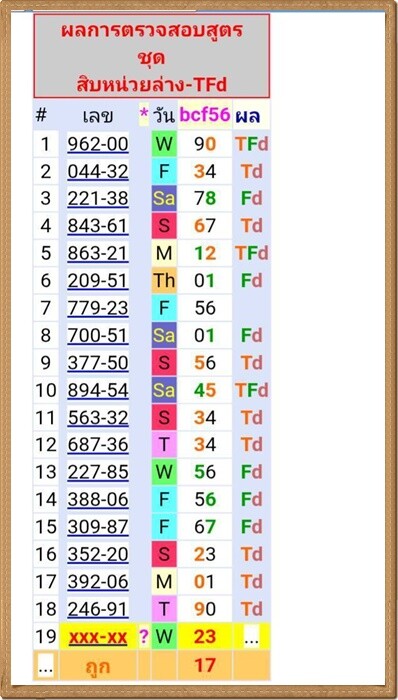Image resolution: width=398 pixels, height=700 pixels.
Task: Open the 044-32 number link
Action: click(98, 171)
